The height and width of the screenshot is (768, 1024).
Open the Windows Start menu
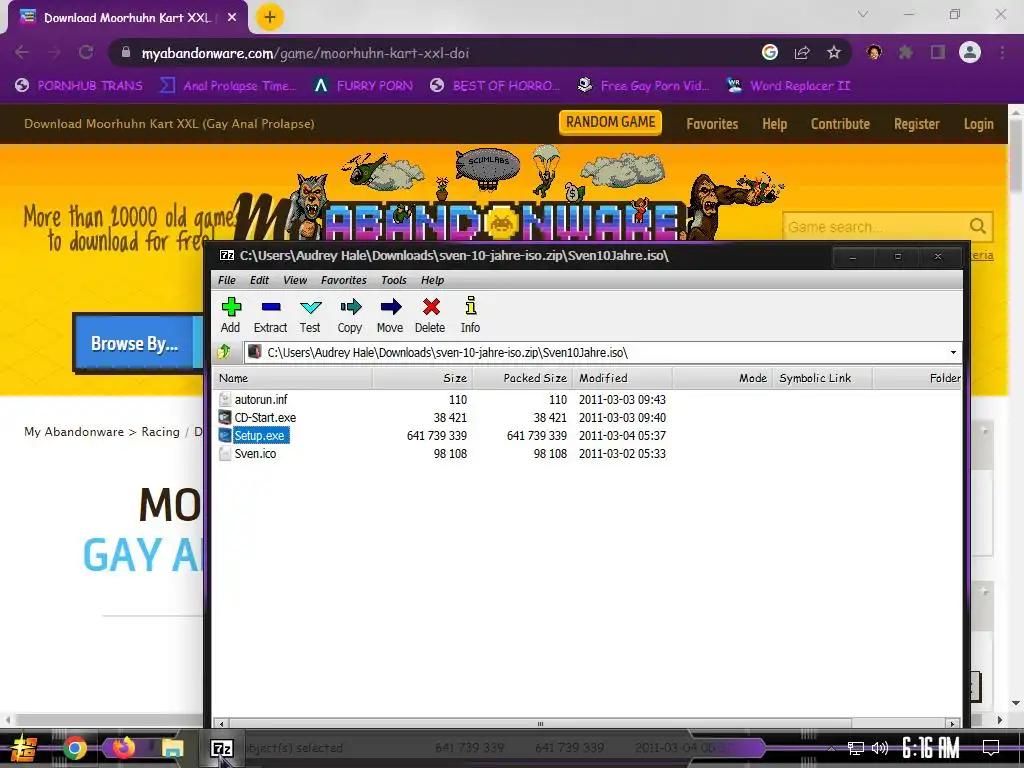(24, 748)
